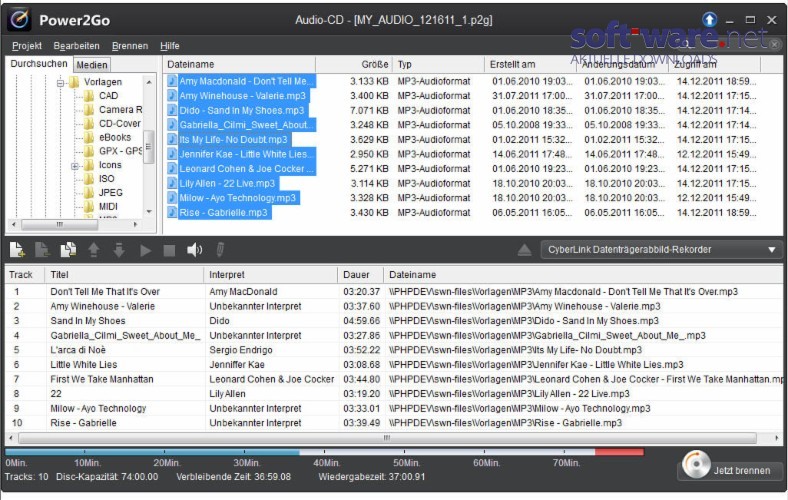Viewport: 788px width, 500px height.
Task: Click the track list scroll-right arrow
Action: tap(776, 438)
